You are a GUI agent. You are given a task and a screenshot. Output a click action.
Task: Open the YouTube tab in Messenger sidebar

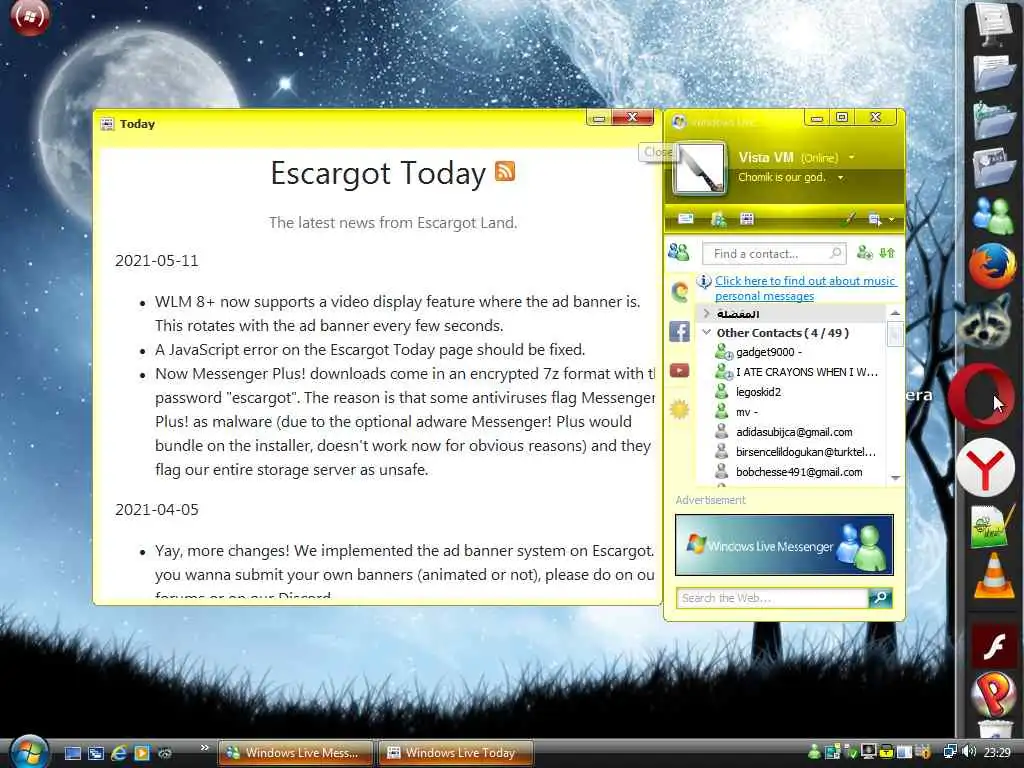coord(679,371)
